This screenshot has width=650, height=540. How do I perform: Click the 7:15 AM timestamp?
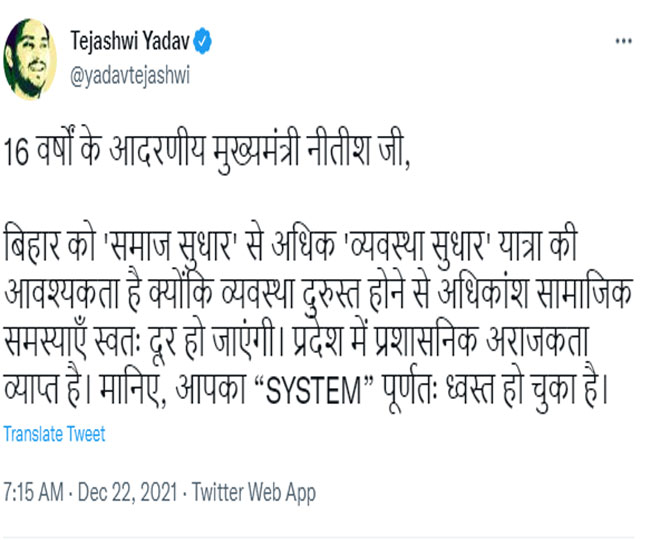click(x=33, y=491)
